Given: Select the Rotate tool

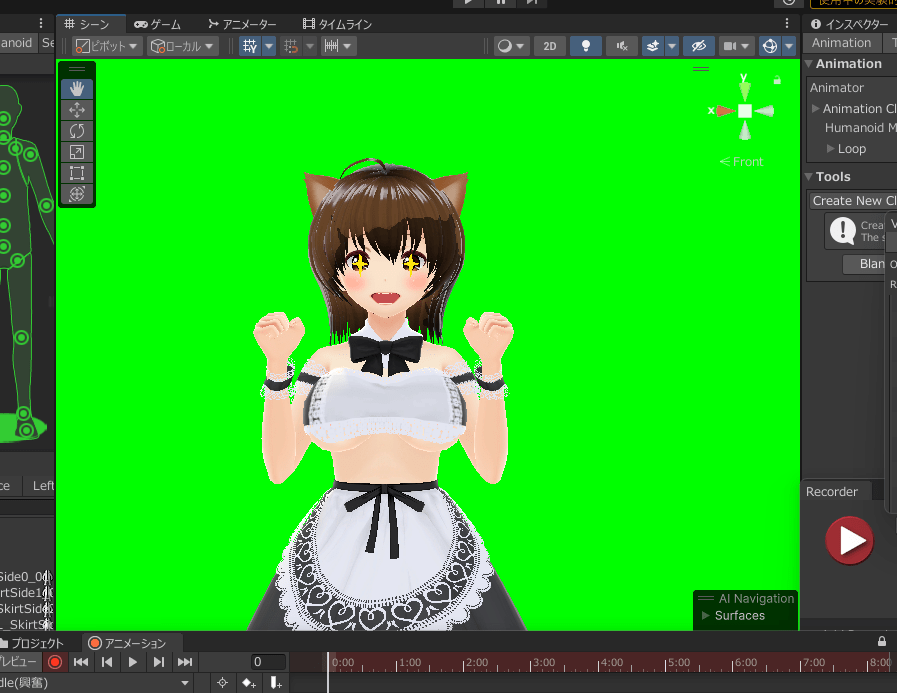Looking at the screenshot, I should [x=77, y=131].
